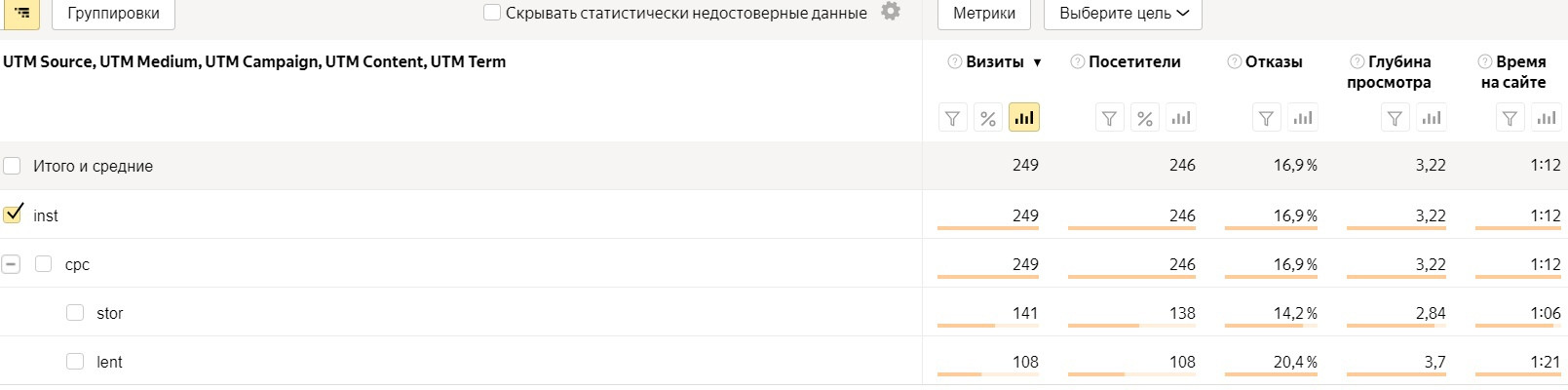Screen dimensions: 1568x390
Task: Open the Метрики button
Action: (x=983, y=14)
